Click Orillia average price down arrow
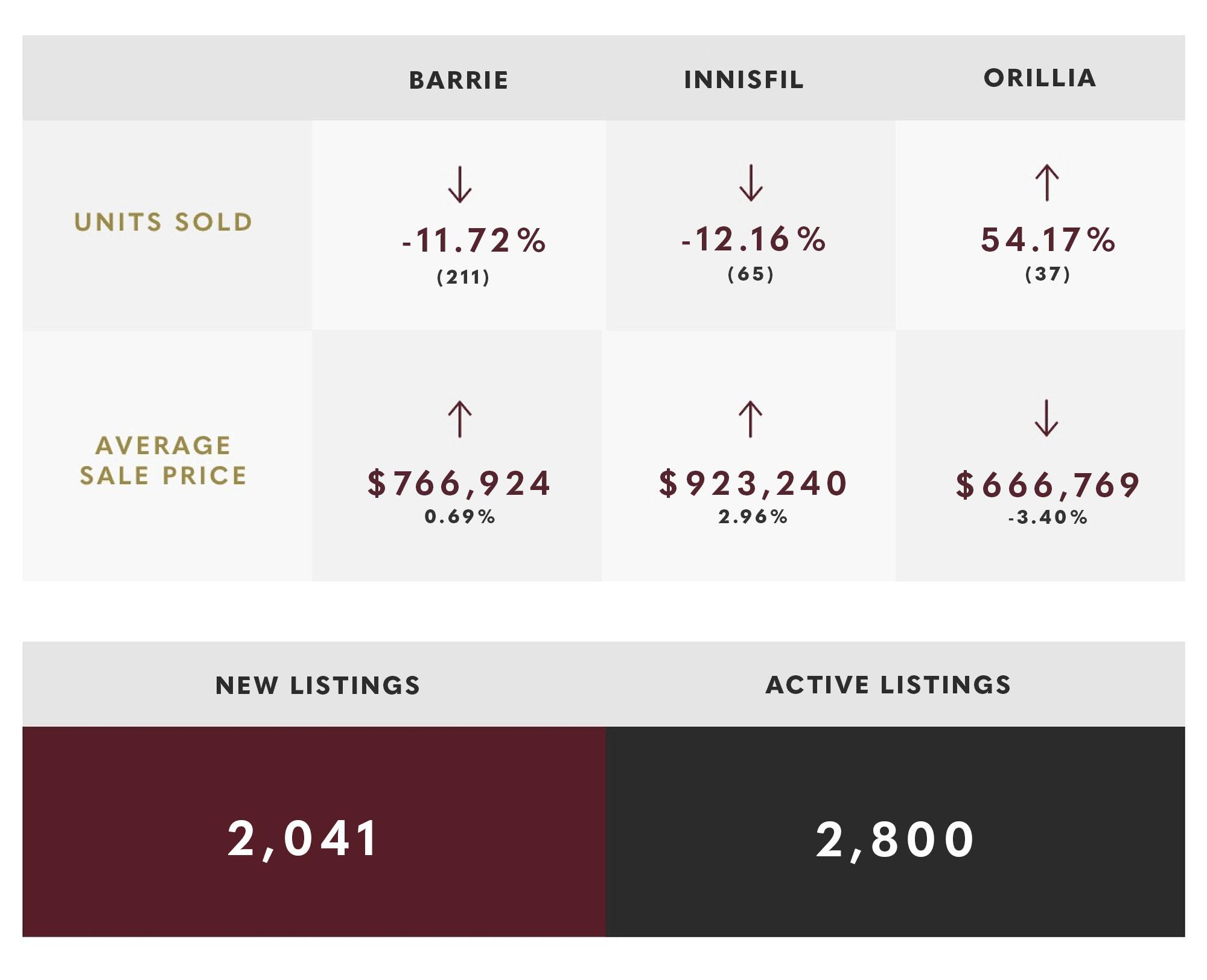Viewport: 1207px width, 980px height. pyautogui.click(x=1046, y=418)
